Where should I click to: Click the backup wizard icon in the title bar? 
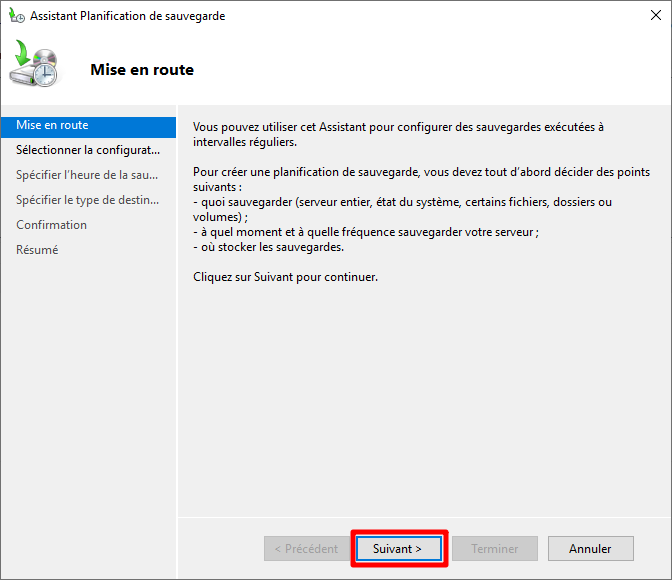(x=16, y=16)
